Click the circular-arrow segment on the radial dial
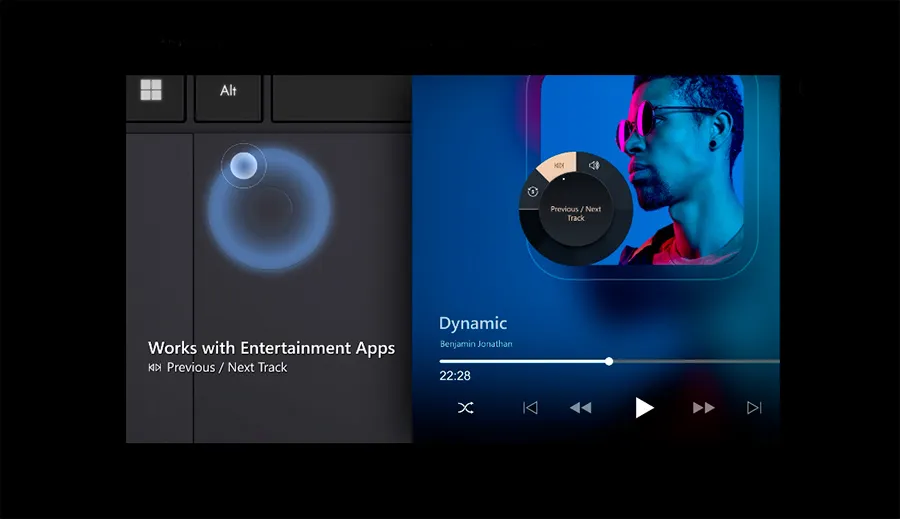This screenshot has height=519, width=900. click(533, 192)
